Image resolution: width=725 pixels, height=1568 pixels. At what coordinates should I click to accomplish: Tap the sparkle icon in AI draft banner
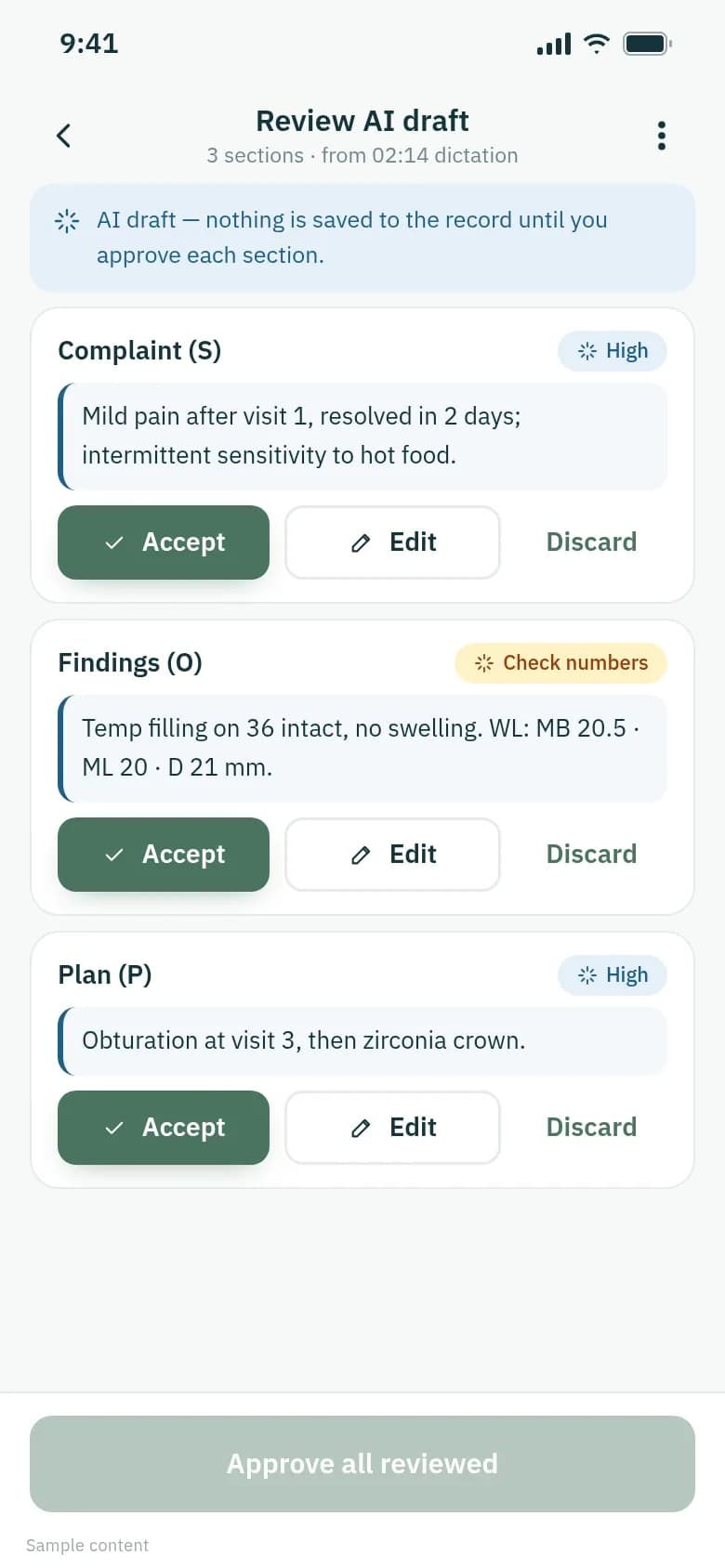pyautogui.click(x=67, y=221)
